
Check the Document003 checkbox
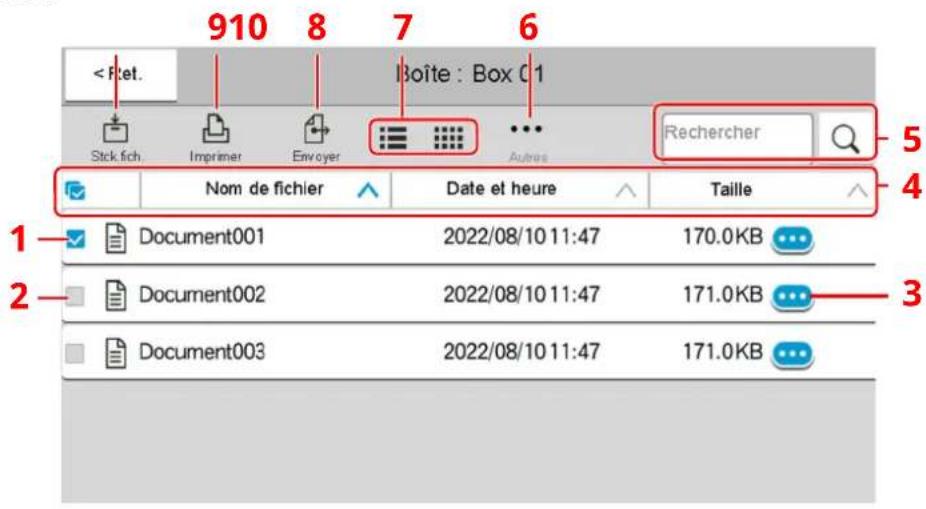point(77,353)
